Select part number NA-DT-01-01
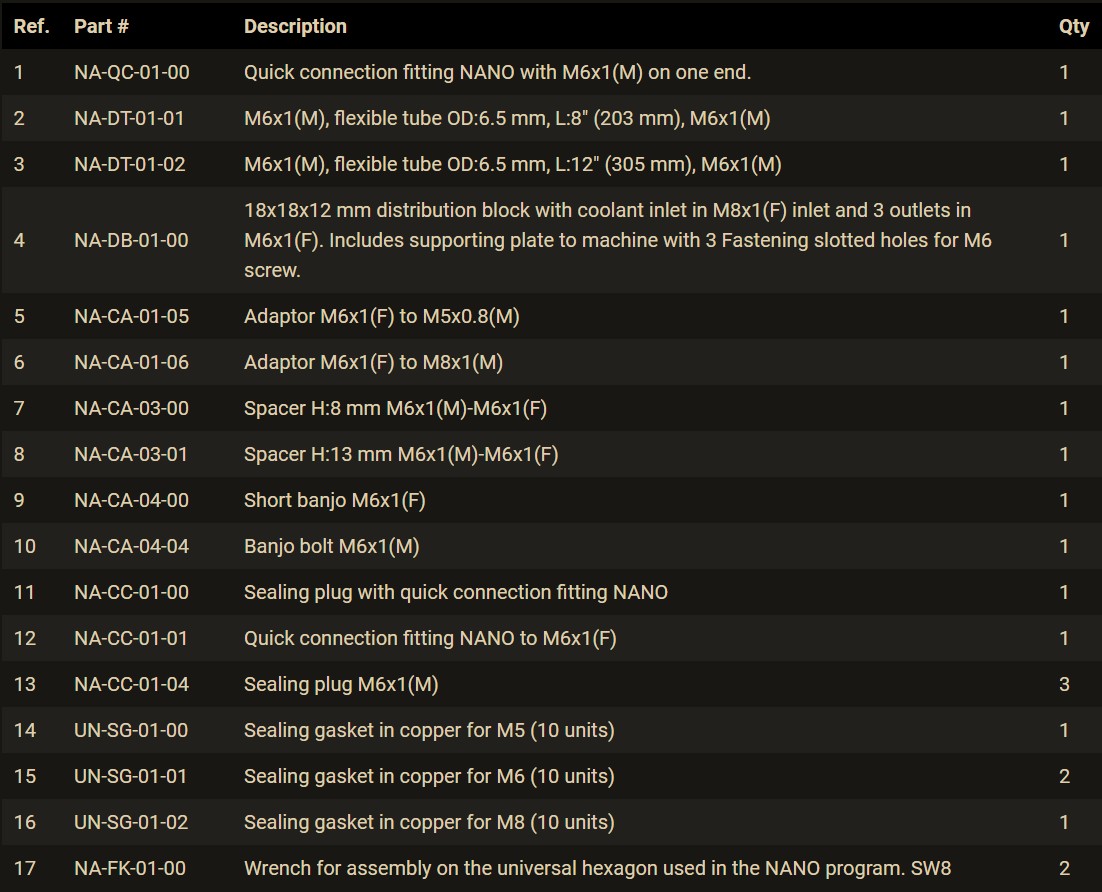Image resolution: width=1102 pixels, height=892 pixels. coord(129,118)
